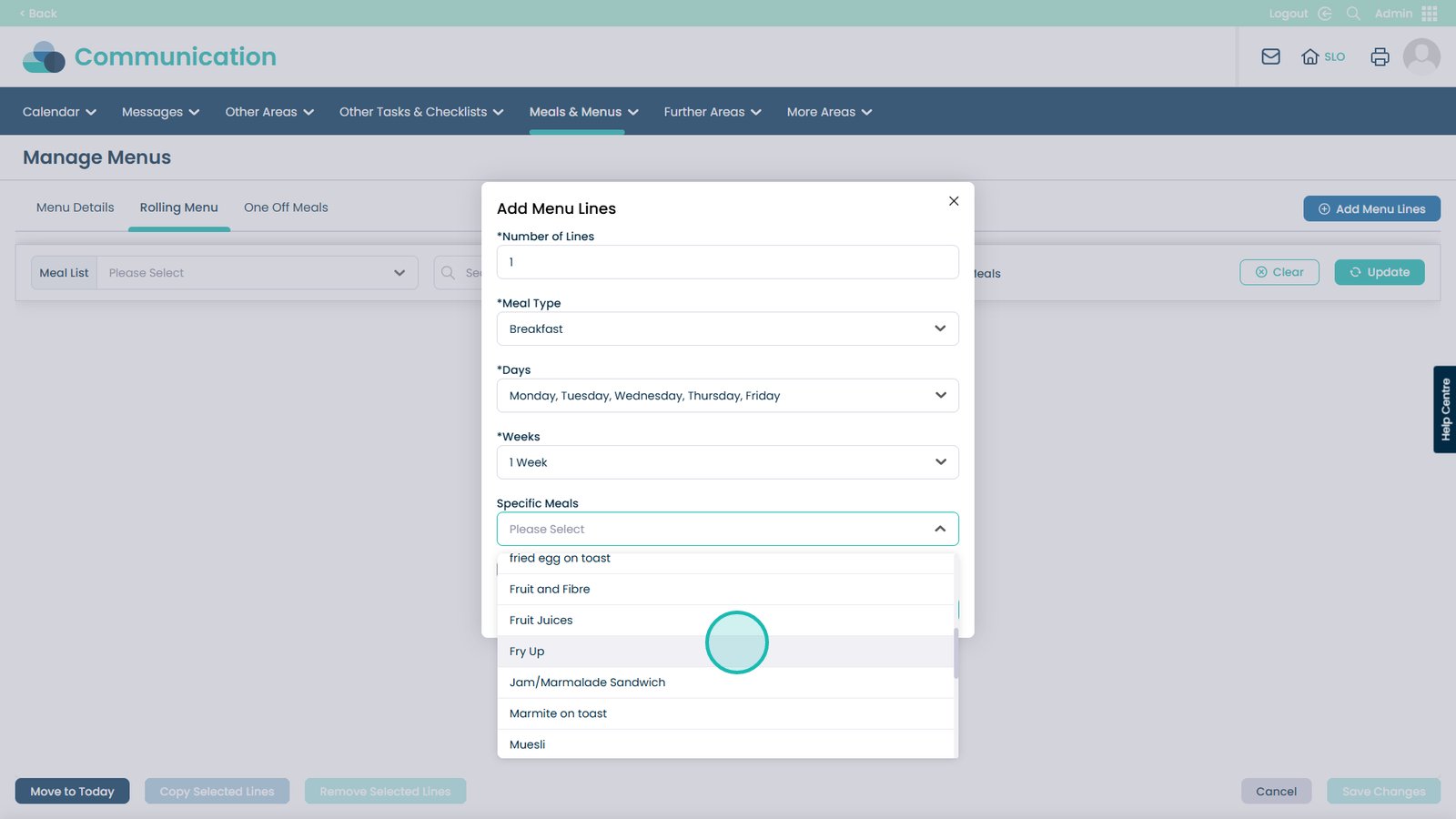Collapse the Specific Meals dropdown
Viewport: 1456px width, 819px height.
[x=940, y=529]
